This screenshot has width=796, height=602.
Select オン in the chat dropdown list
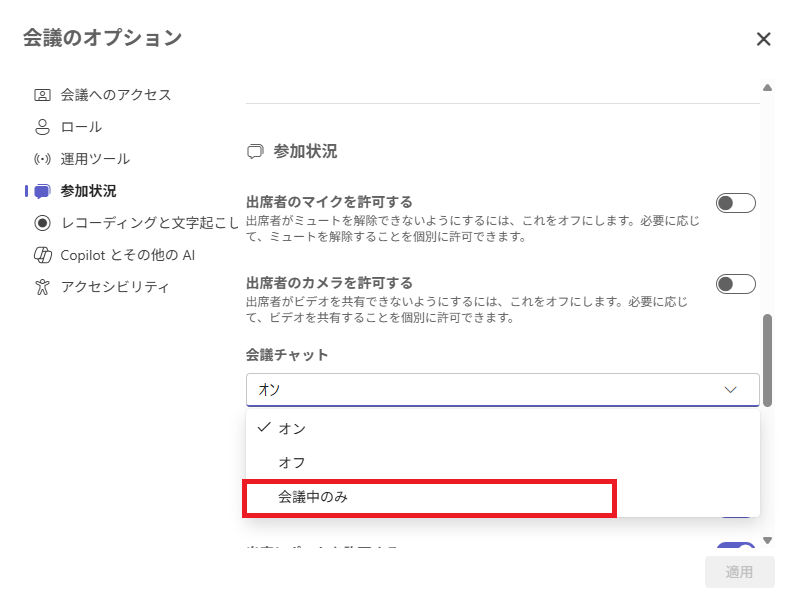pyautogui.click(x=292, y=428)
